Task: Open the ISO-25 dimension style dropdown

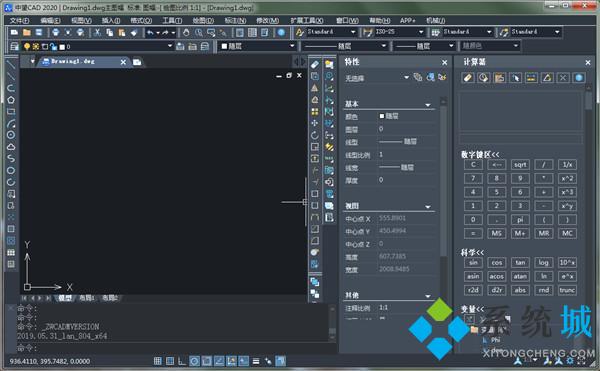Action: (421, 32)
